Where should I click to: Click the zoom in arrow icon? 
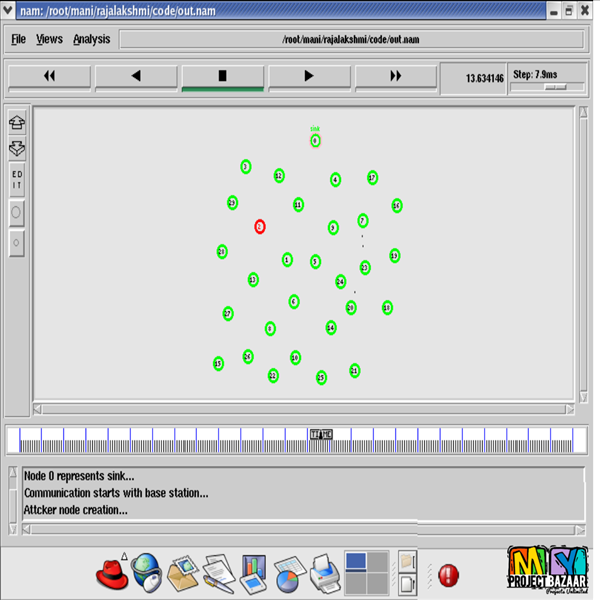click(17, 122)
